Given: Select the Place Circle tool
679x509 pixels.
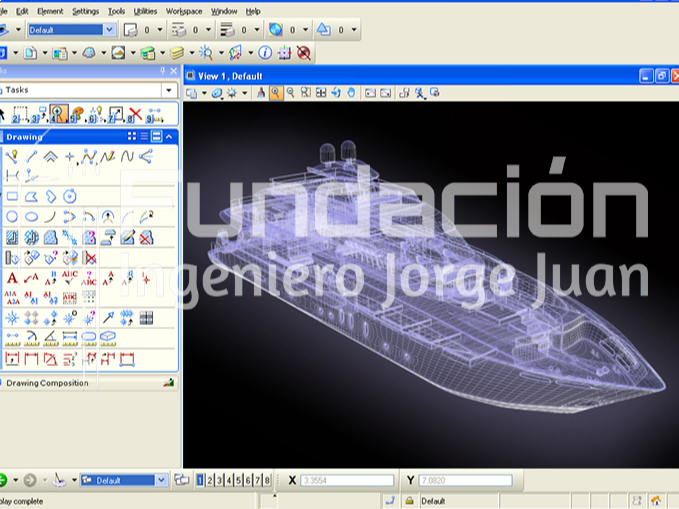Looking at the screenshot, I should (x=12, y=217).
